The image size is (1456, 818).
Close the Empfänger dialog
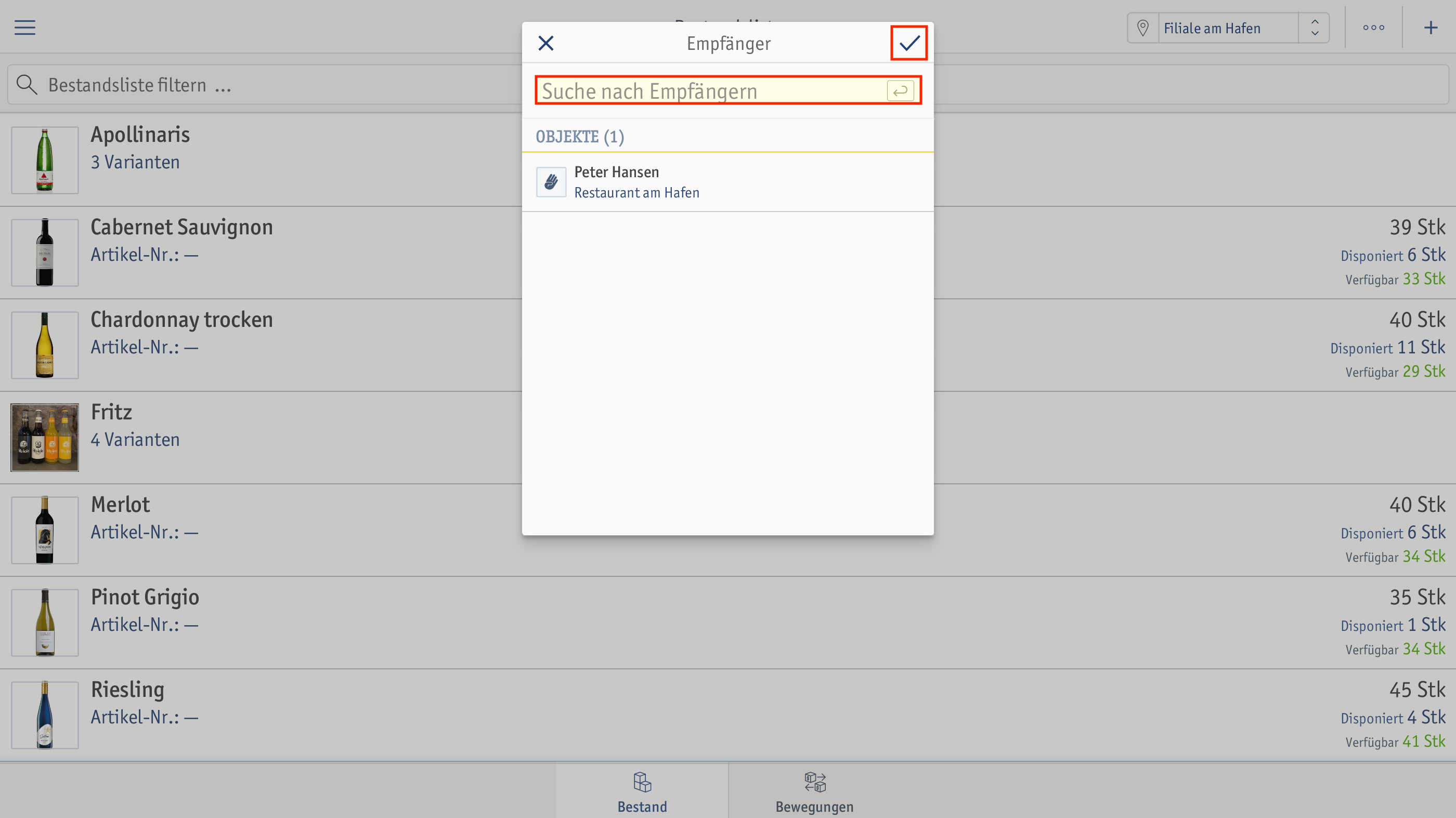click(x=546, y=43)
